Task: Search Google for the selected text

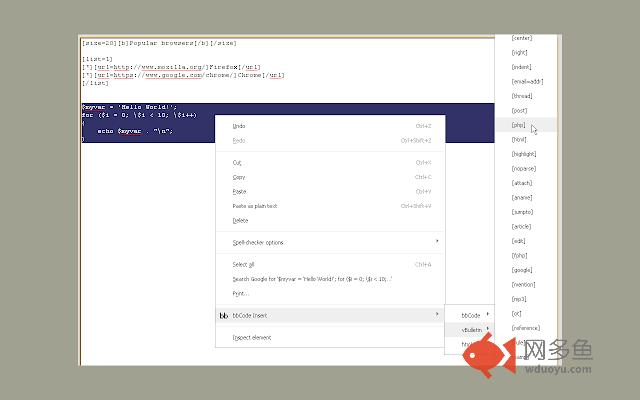Action: point(311,279)
